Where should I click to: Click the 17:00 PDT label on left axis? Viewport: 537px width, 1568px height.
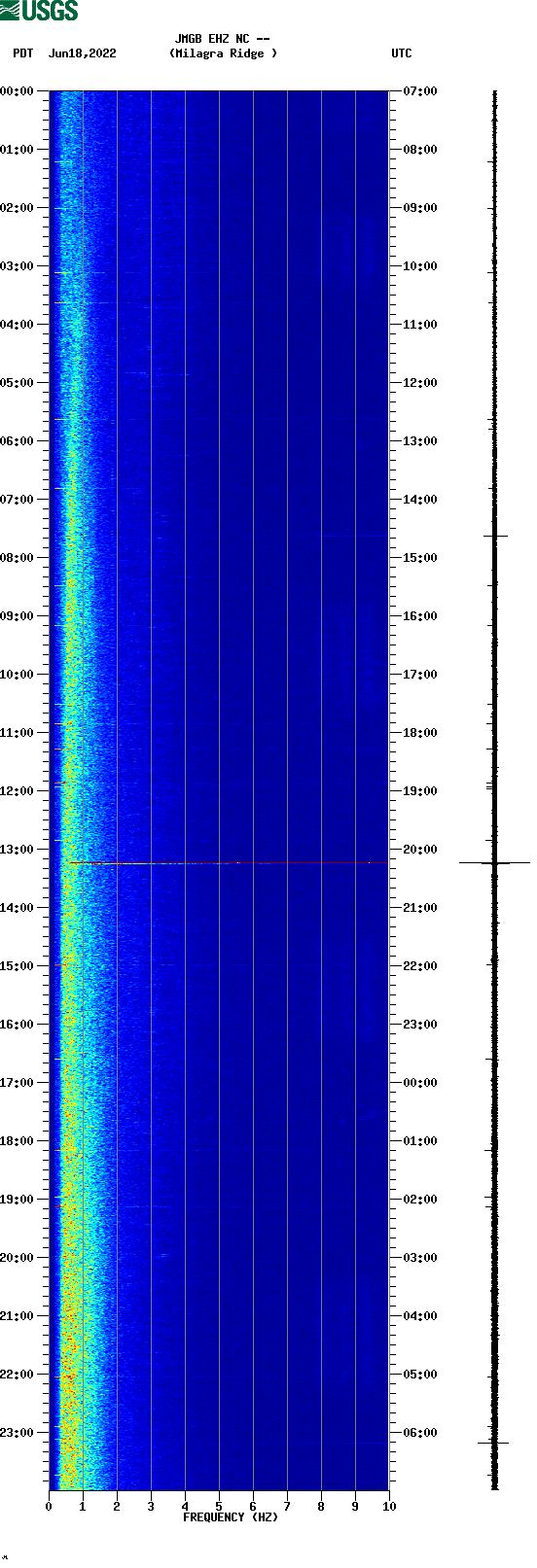pyautogui.click(x=18, y=1083)
